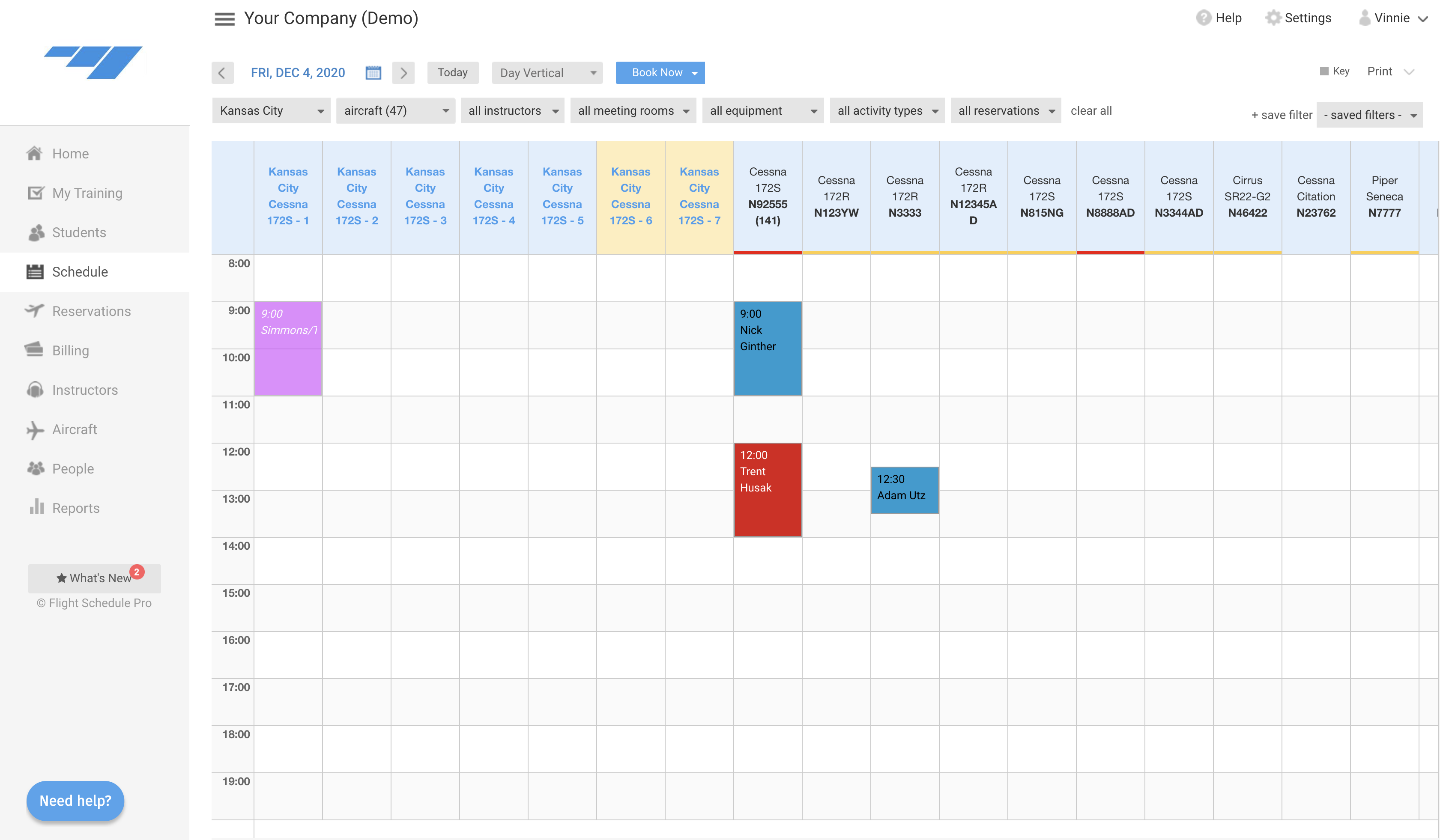
Task: Open Home in the sidebar
Action: [70, 154]
